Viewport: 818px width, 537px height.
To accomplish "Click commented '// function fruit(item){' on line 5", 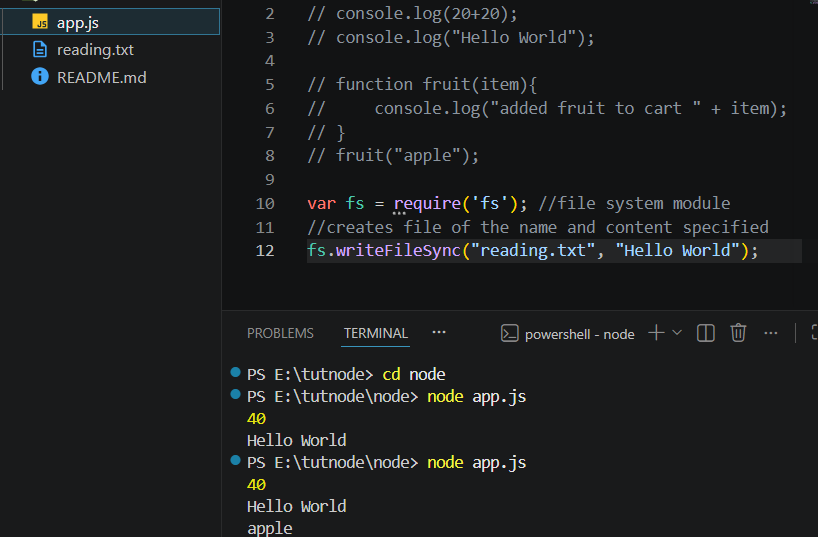I will click(x=422, y=85).
